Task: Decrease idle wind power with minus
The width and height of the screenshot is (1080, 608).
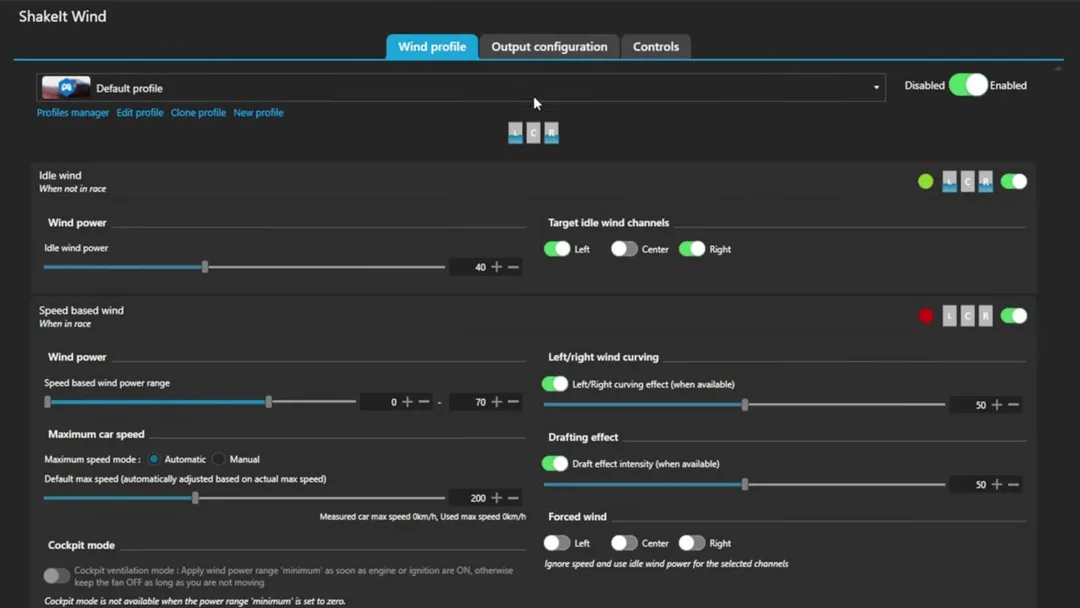Action: pyautogui.click(x=513, y=266)
